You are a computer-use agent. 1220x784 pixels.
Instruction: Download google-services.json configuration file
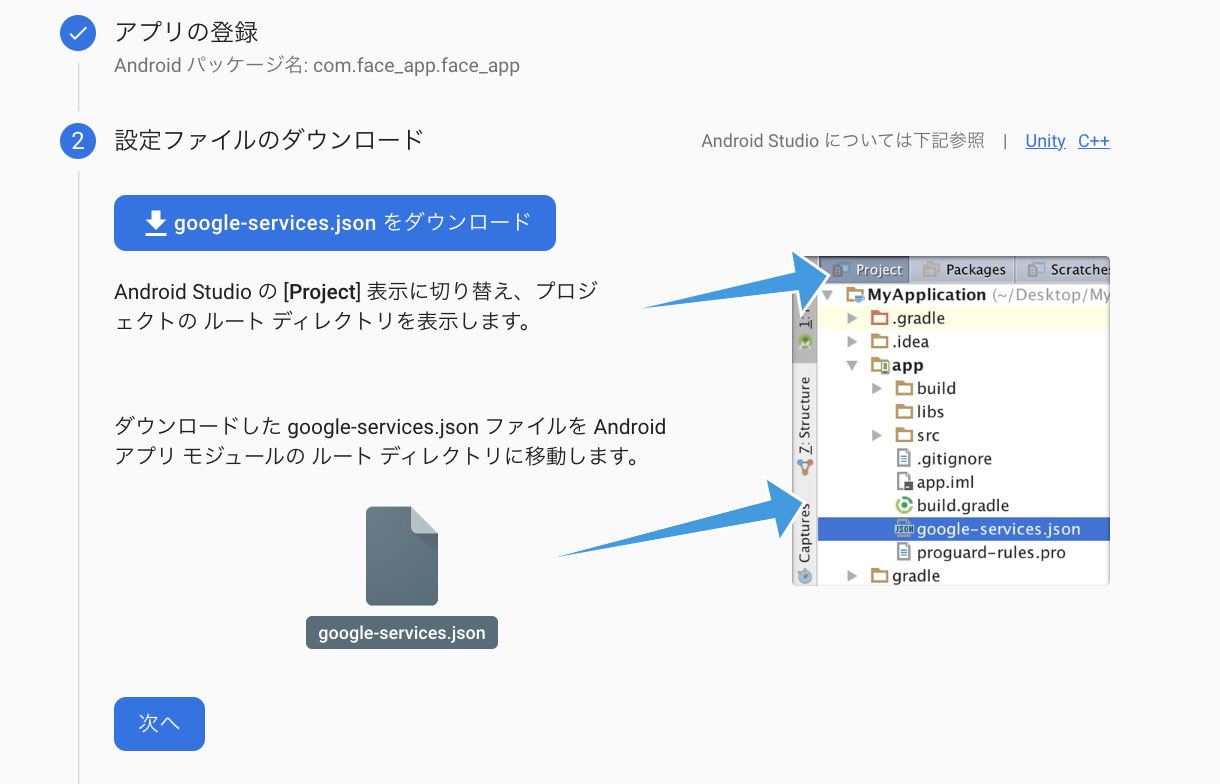(x=334, y=222)
